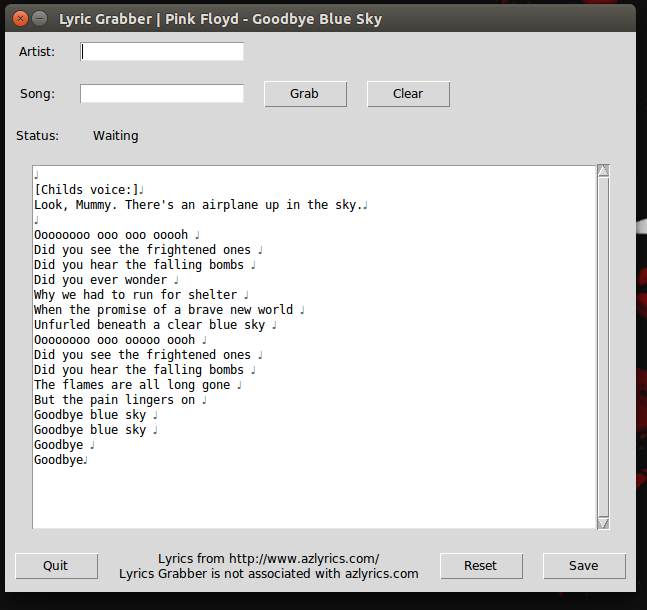Click the Song input field
This screenshot has height=610, width=647.
[162, 94]
